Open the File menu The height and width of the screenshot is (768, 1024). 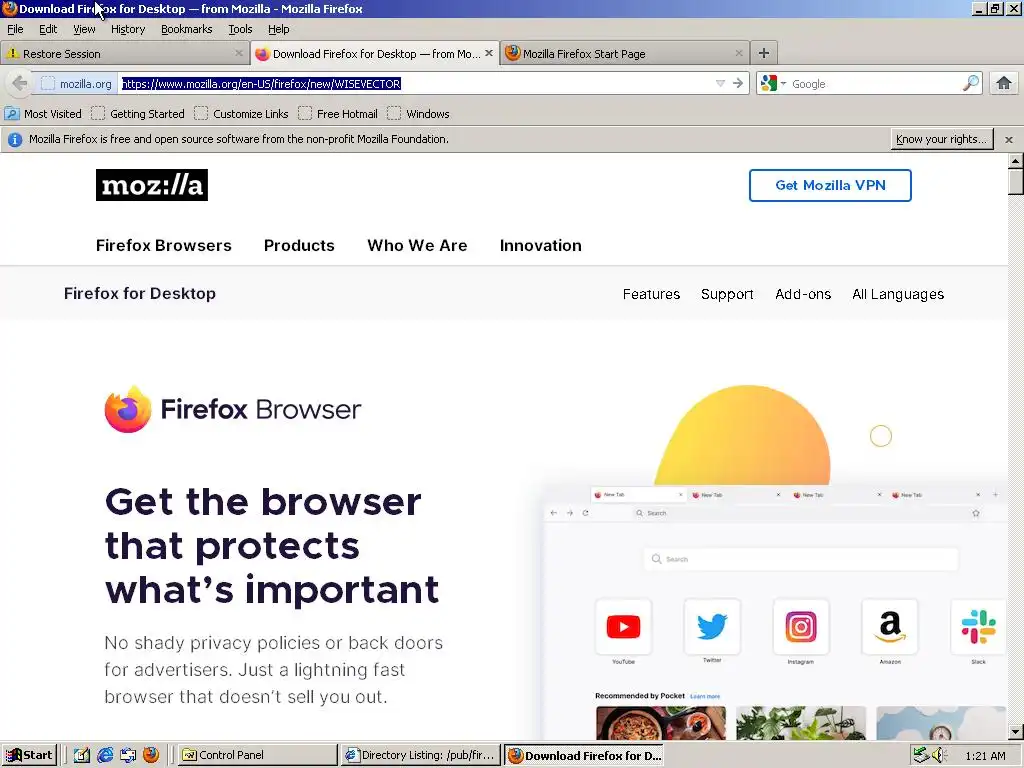[x=15, y=29]
